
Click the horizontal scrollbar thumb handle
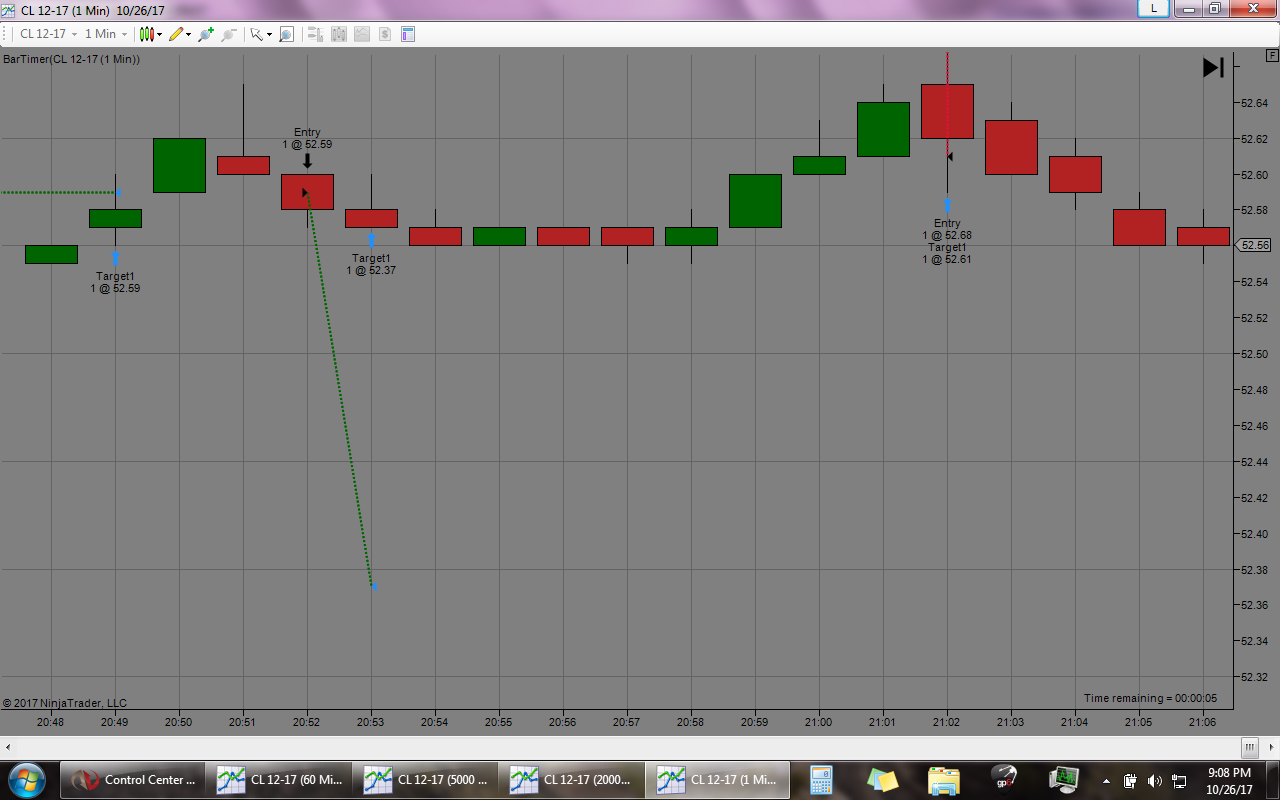(1250, 747)
